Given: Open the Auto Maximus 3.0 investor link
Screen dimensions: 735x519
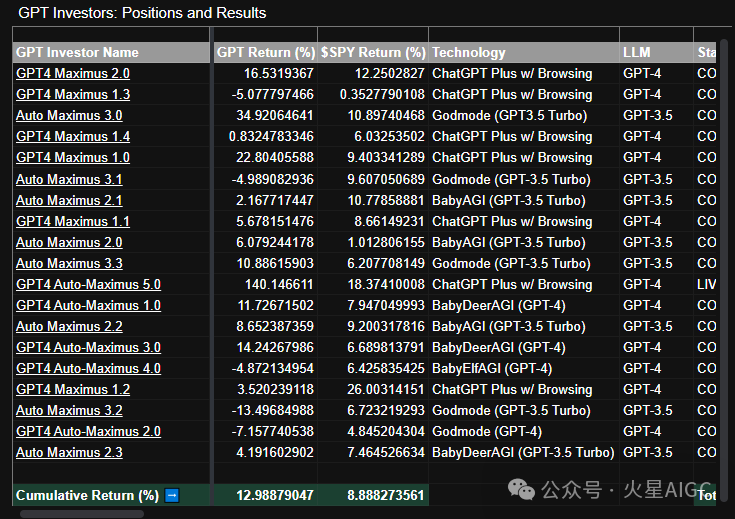Looking at the screenshot, I should click(x=69, y=115).
